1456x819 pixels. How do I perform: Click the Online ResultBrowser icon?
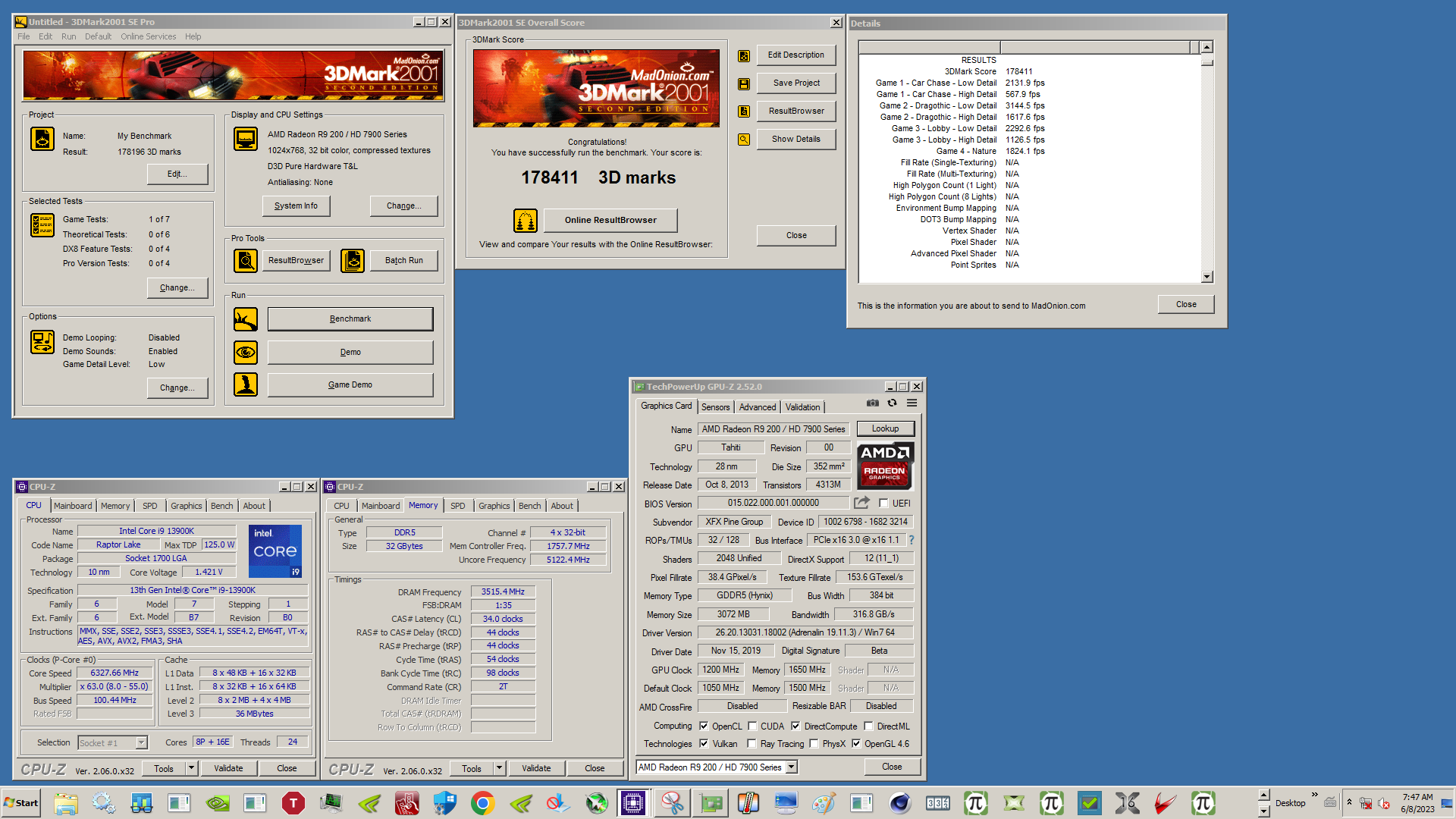point(526,221)
